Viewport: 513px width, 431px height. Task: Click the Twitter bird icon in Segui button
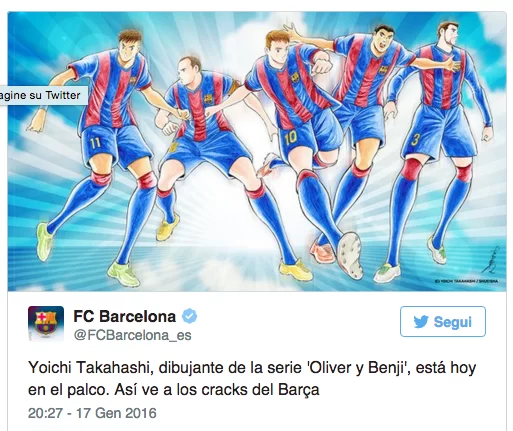click(421, 322)
